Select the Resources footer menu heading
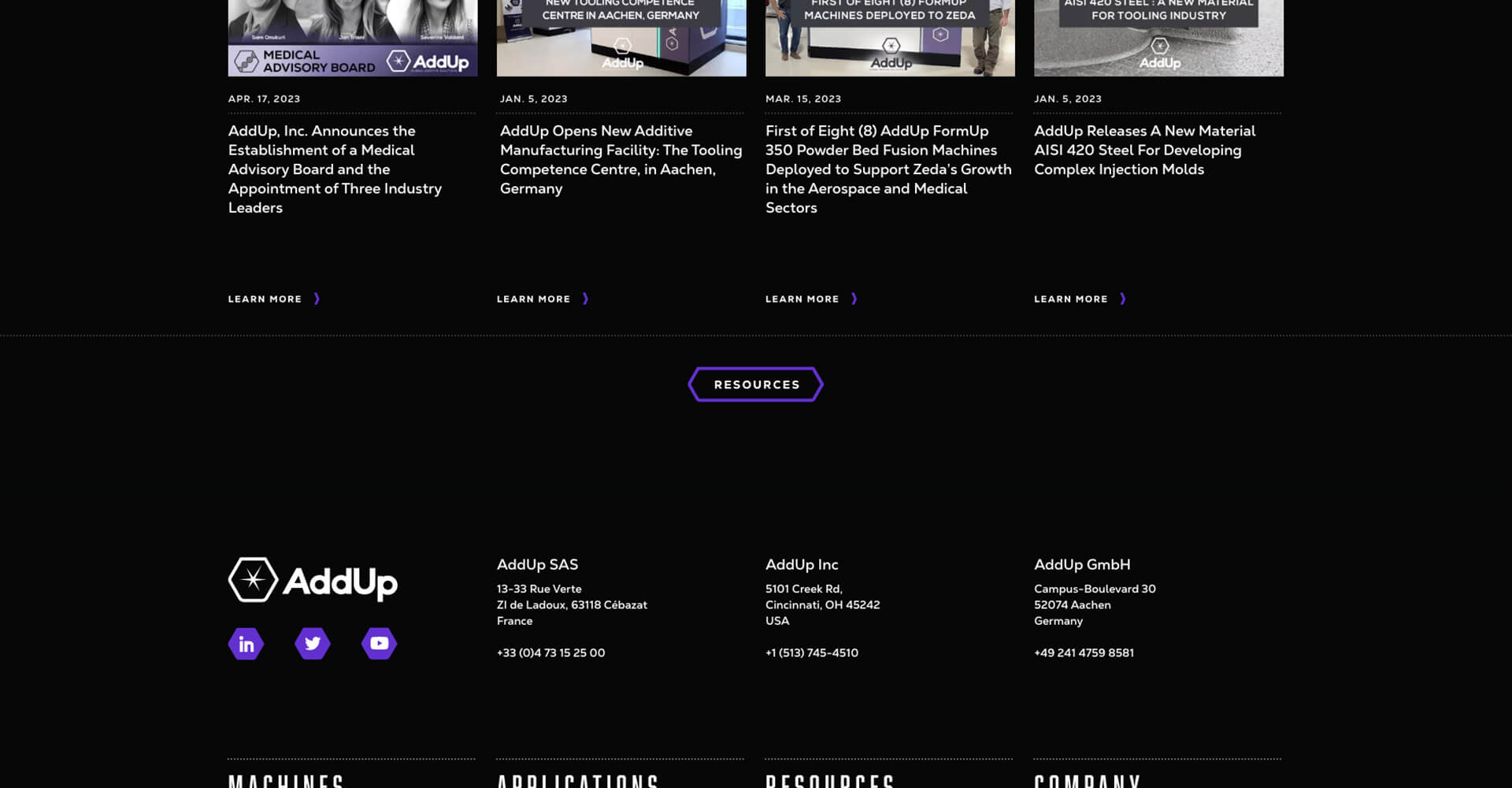 [x=830, y=781]
